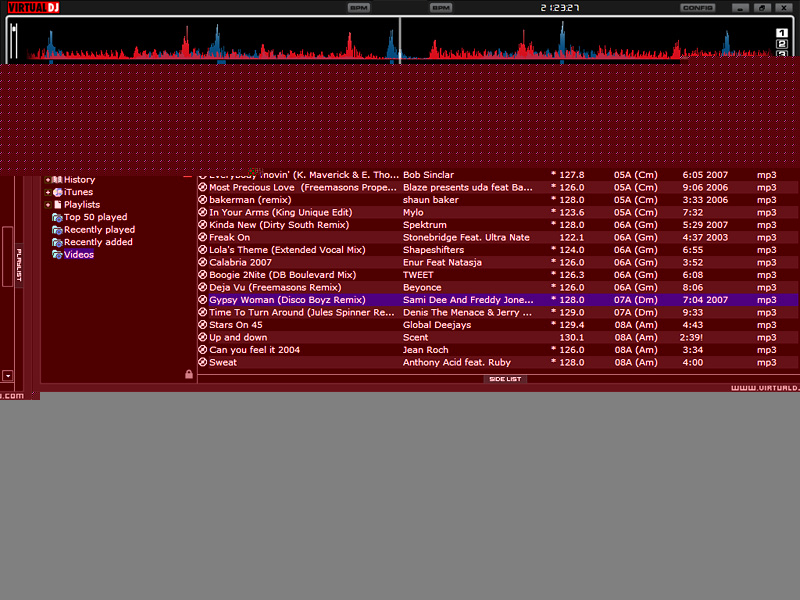Click the Playlists document icon in the tree
The image size is (800, 600).
click(x=58, y=205)
